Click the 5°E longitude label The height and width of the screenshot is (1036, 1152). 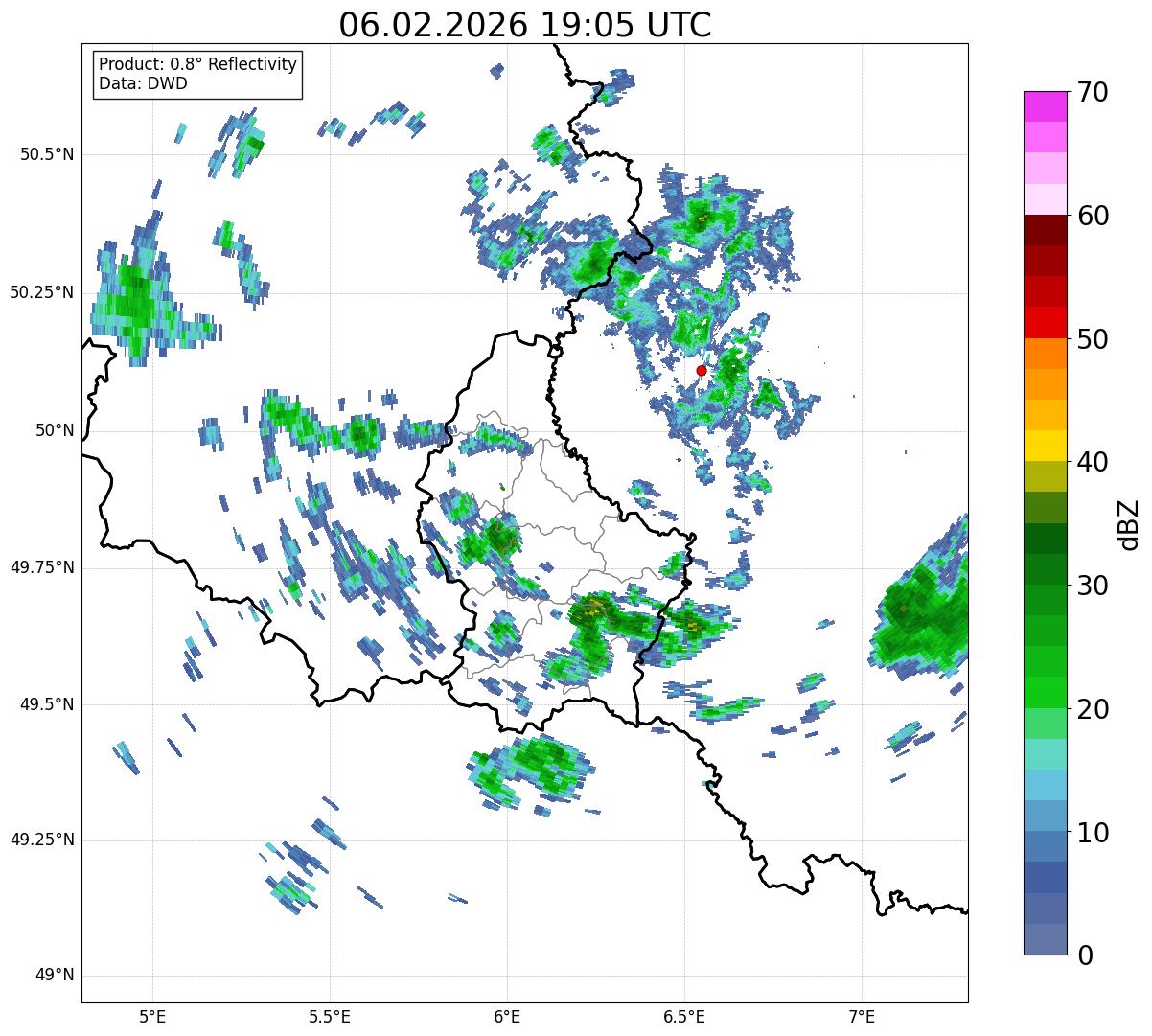[152, 1016]
